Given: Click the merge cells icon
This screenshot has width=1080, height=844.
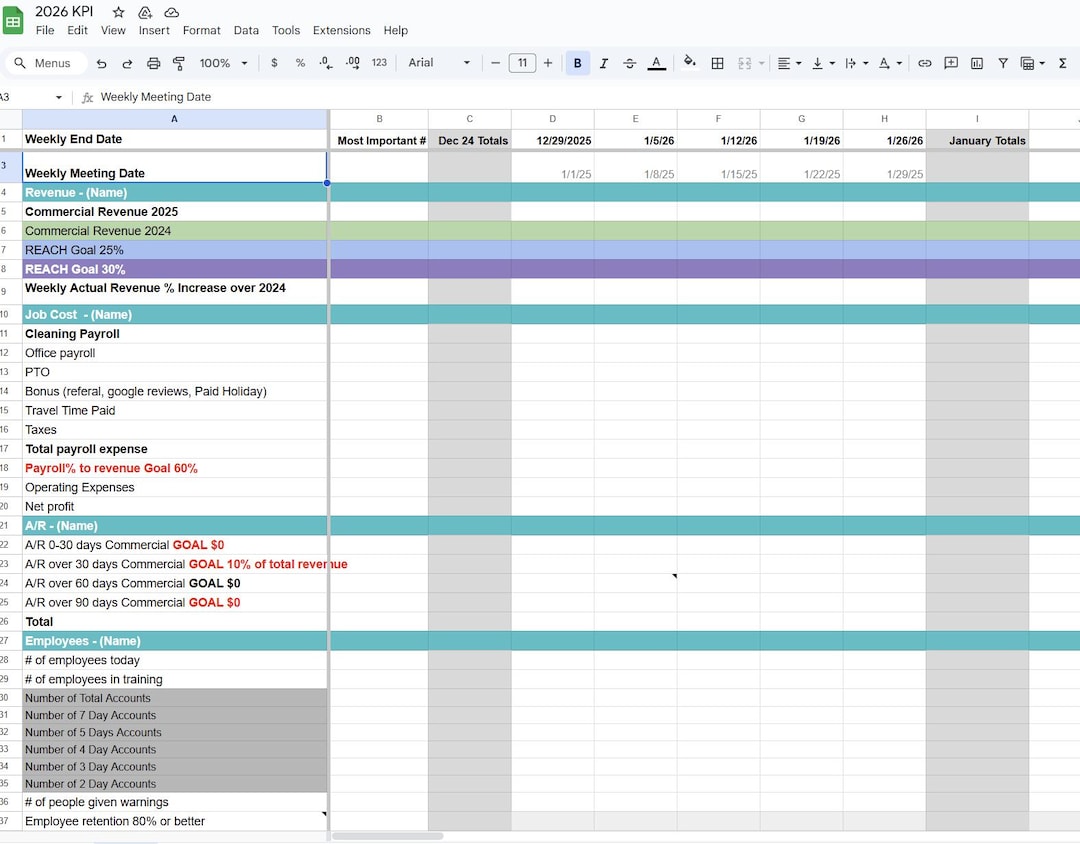Looking at the screenshot, I should (x=745, y=63).
